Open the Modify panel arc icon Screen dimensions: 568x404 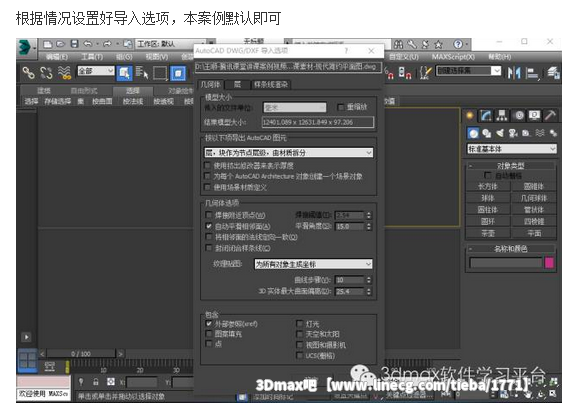coord(485,116)
